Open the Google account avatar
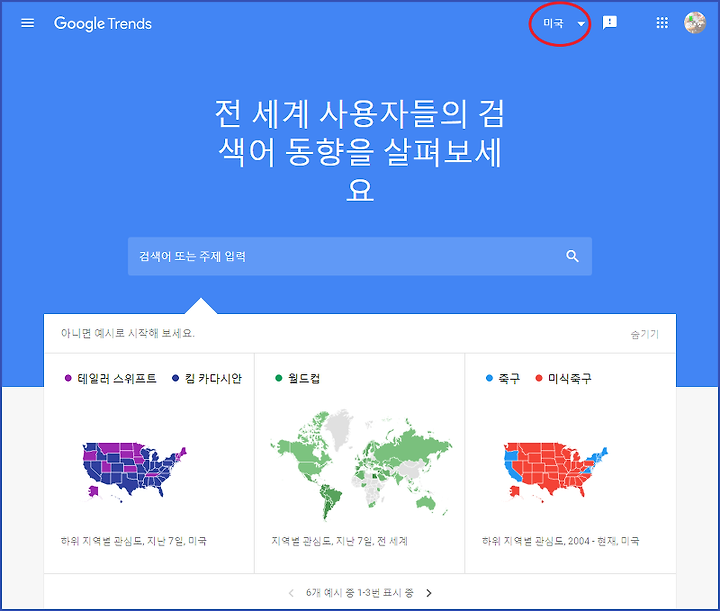The width and height of the screenshot is (720, 611). pos(695,23)
